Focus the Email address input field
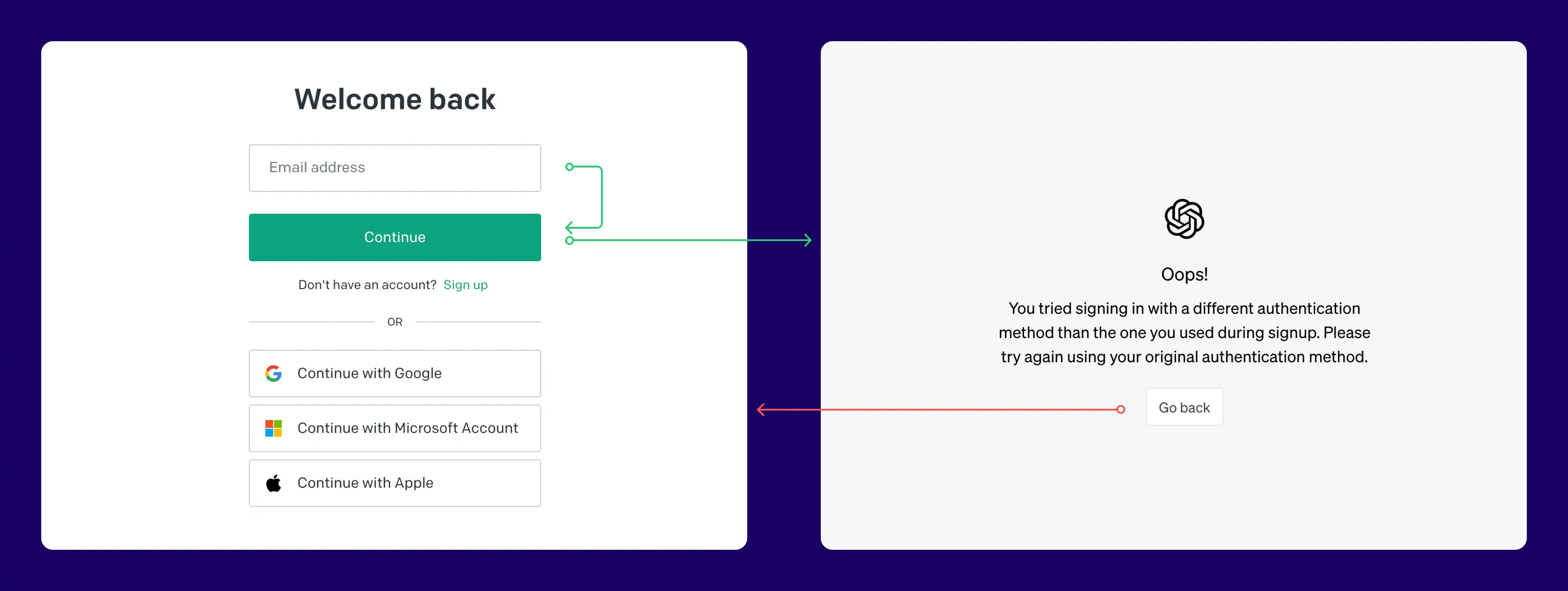The height and width of the screenshot is (591, 1568). pos(395,168)
